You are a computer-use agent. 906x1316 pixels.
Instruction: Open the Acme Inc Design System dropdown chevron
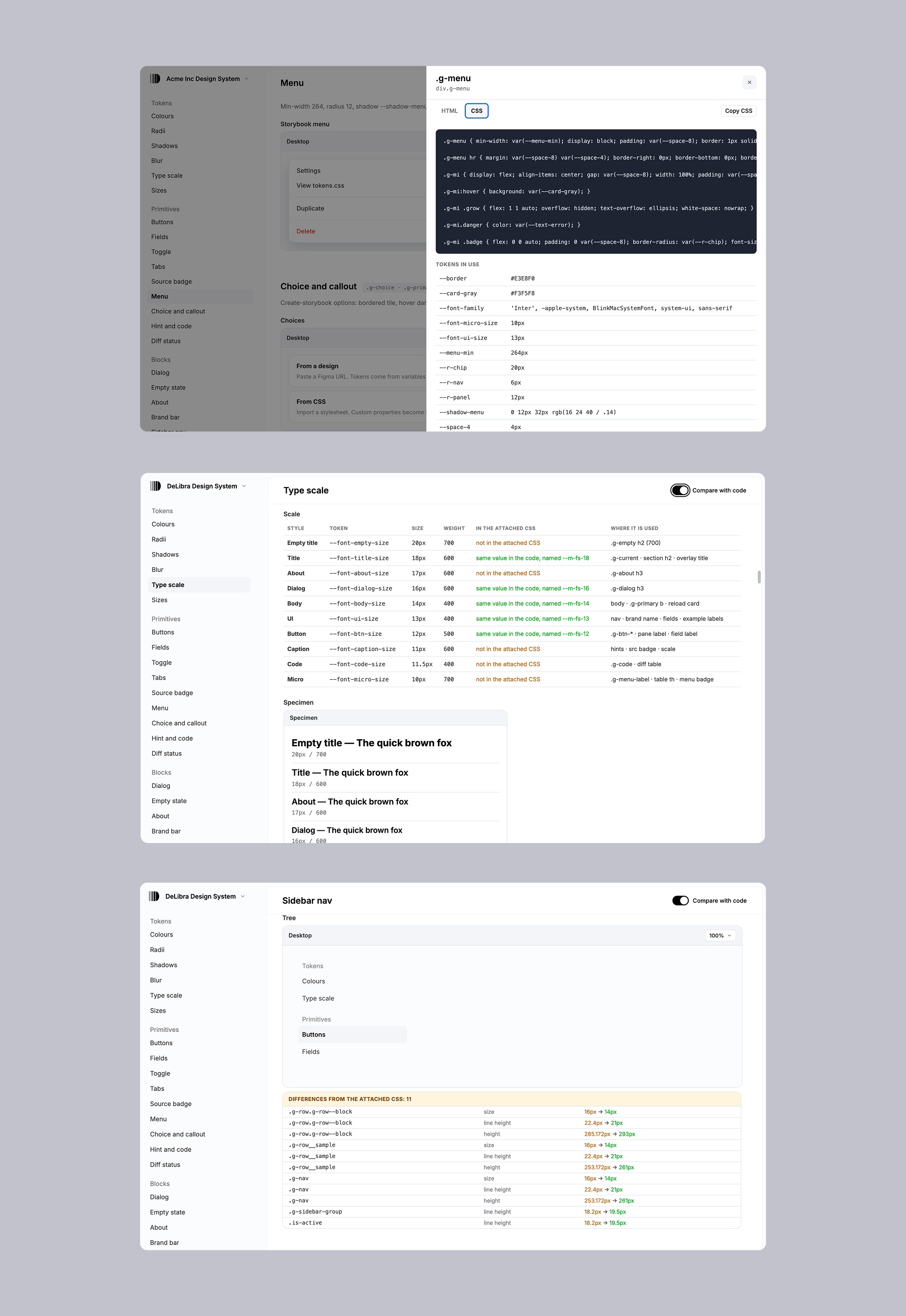tap(246, 79)
